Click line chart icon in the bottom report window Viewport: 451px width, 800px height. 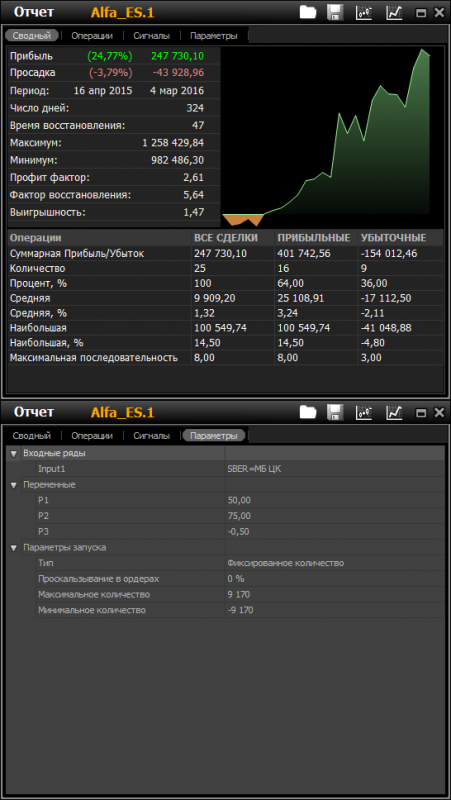(x=394, y=412)
